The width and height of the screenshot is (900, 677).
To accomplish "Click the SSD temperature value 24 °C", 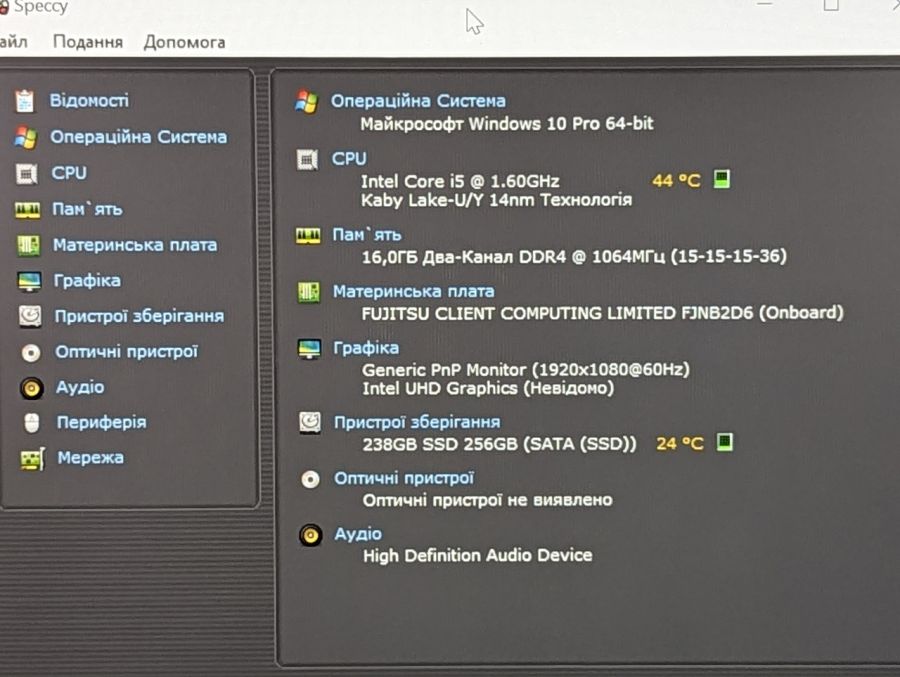I will 680,444.
